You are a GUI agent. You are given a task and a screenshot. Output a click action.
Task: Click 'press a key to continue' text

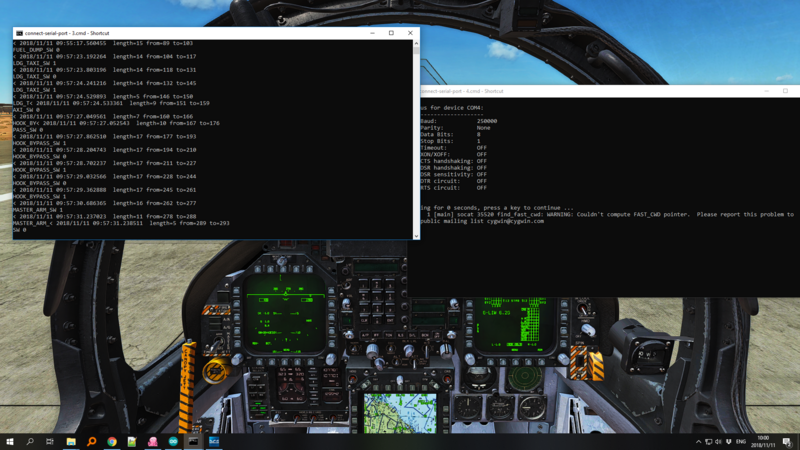click(x=521, y=208)
